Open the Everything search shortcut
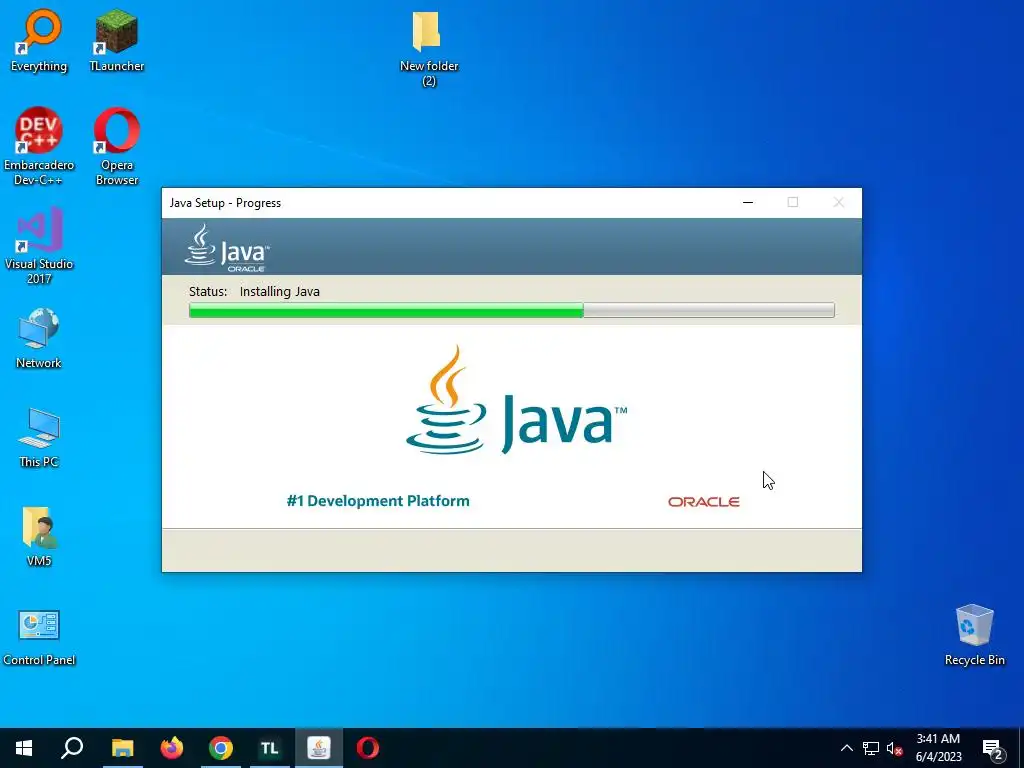This screenshot has width=1024, height=768. [39, 39]
